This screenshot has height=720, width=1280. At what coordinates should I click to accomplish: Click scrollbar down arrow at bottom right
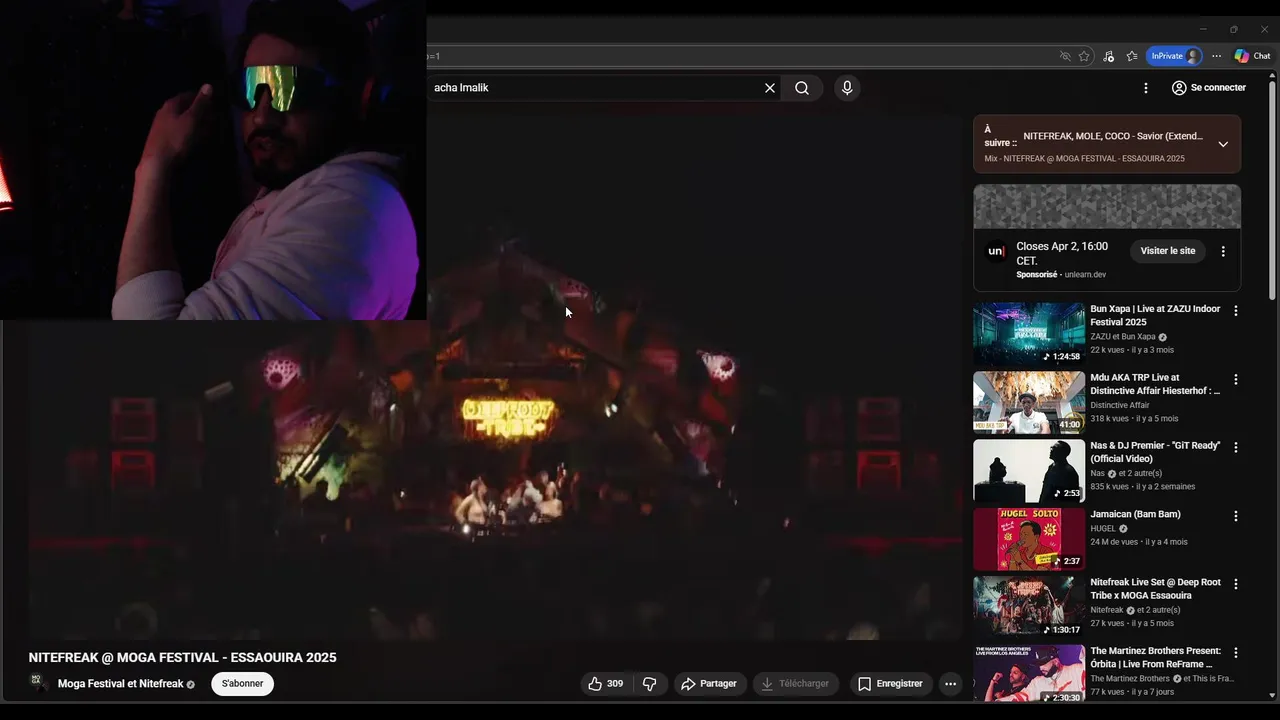point(1272,695)
